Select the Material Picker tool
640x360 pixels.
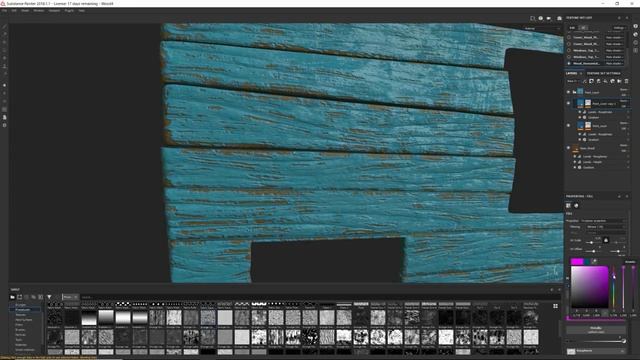point(4,73)
